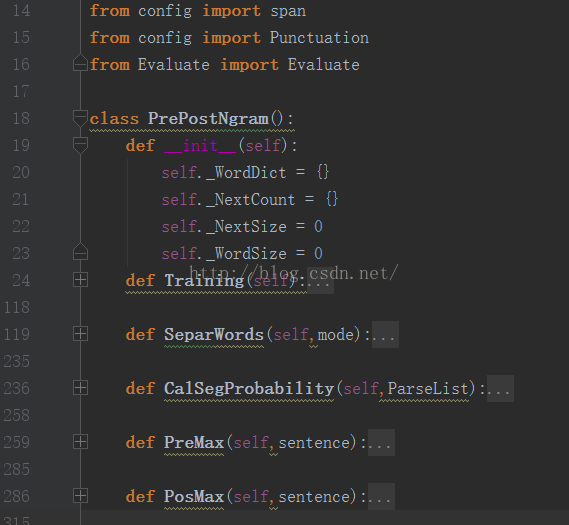
Task: Click the PosMax method name
Action: 194,497
